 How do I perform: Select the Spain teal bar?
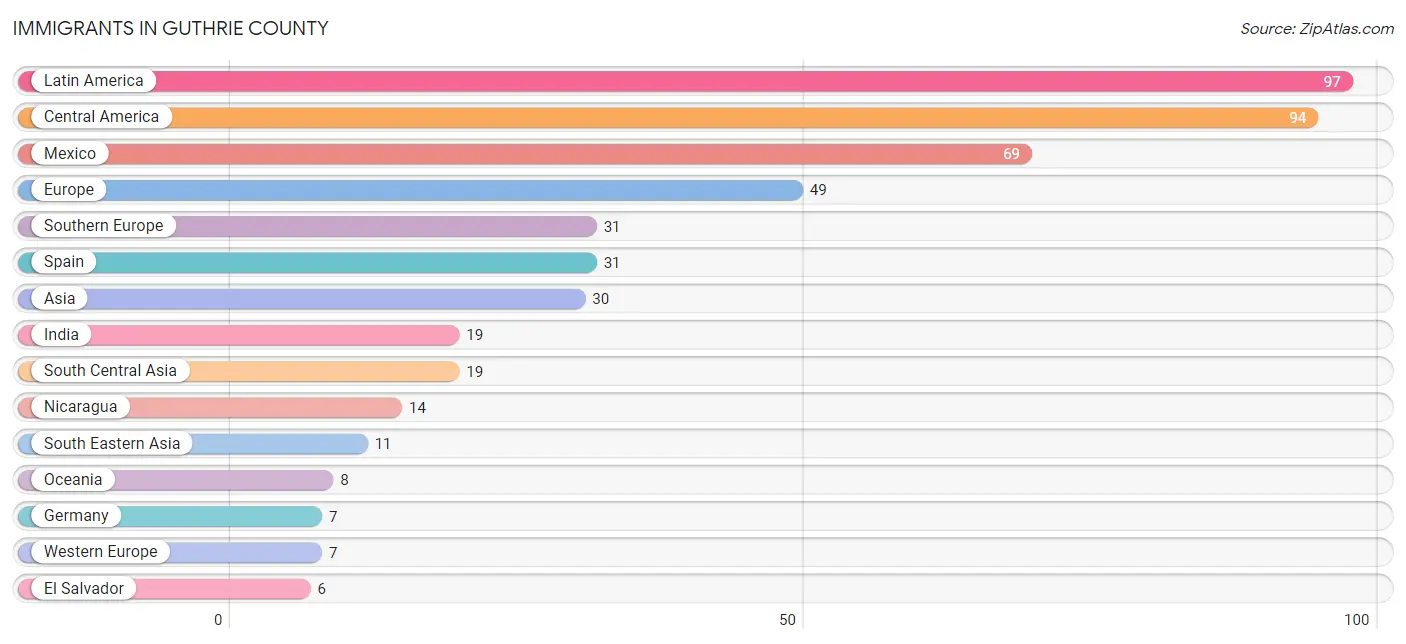pyautogui.click(x=307, y=262)
